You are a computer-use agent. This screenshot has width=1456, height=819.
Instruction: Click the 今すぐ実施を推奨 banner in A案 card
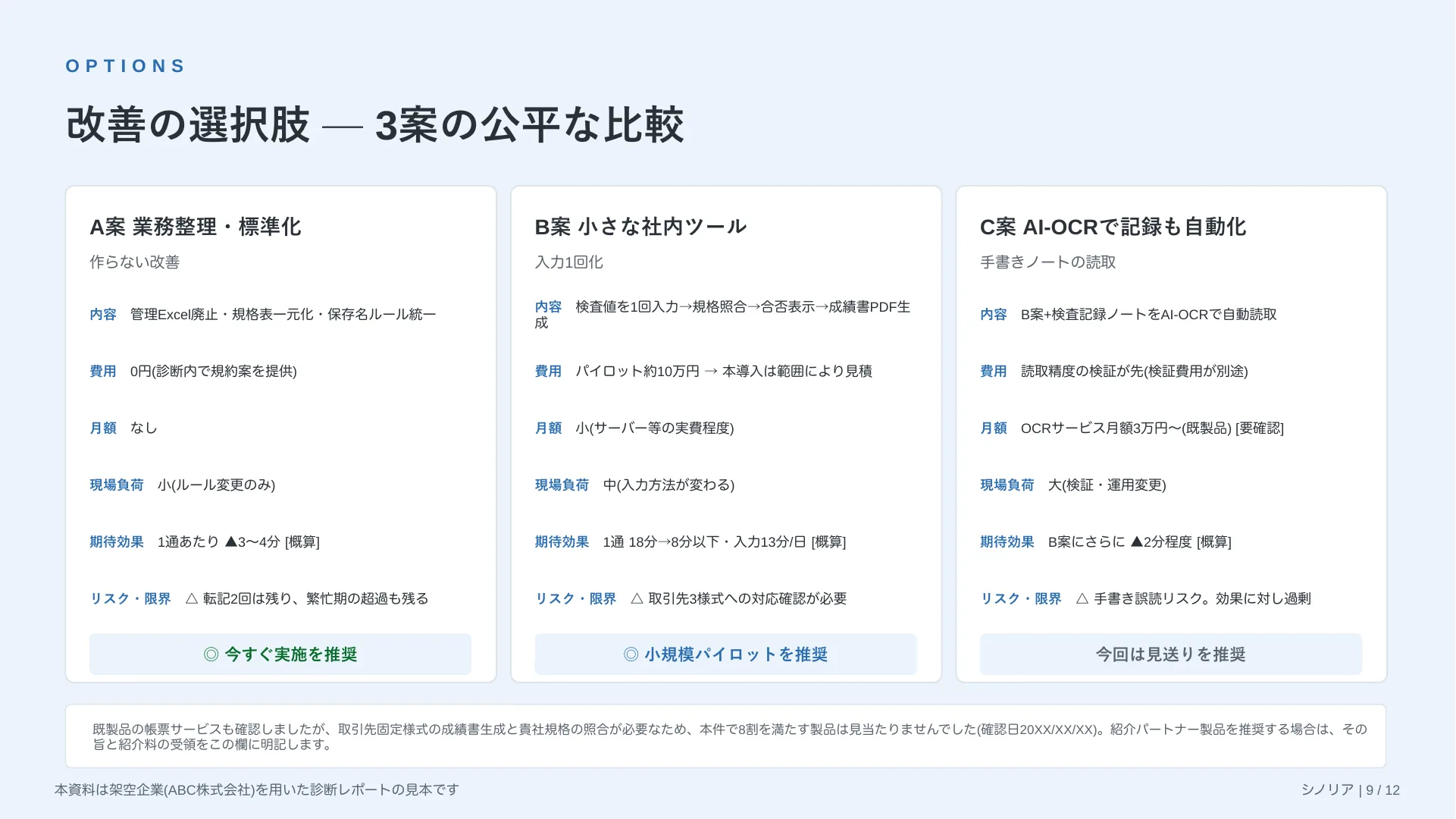pos(280,654)
